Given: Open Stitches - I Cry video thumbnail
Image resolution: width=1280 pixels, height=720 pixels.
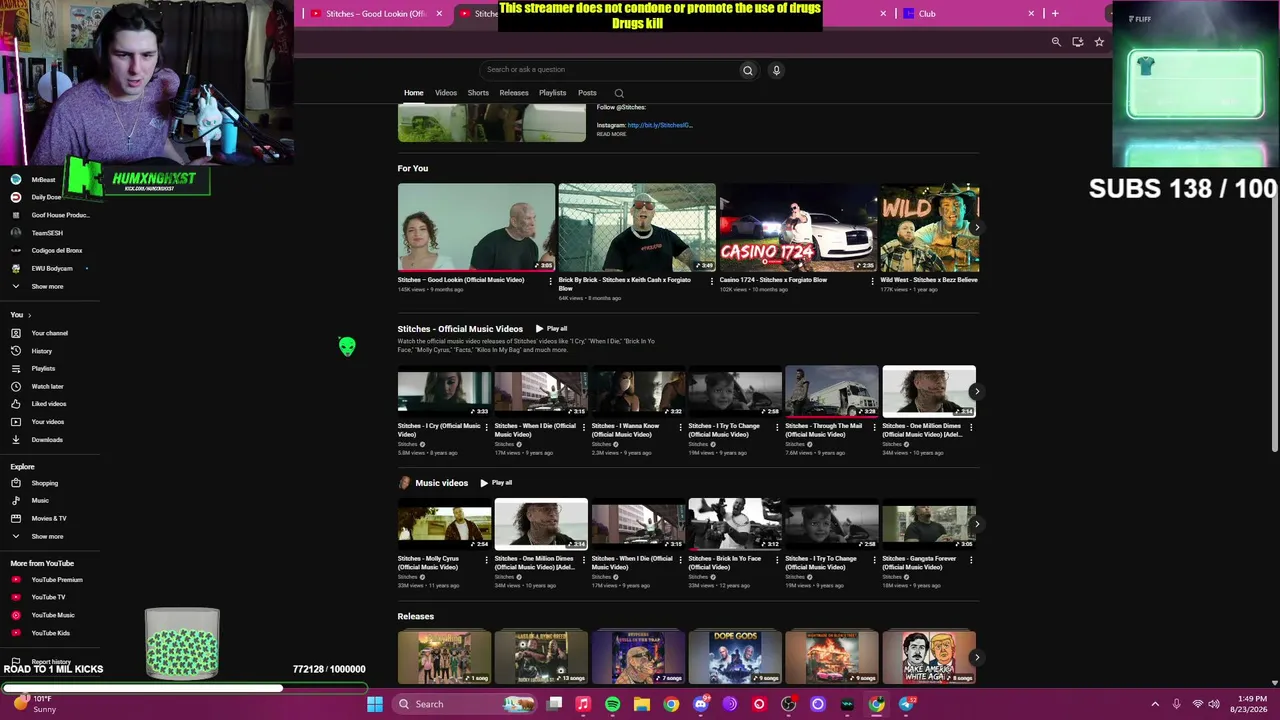Looking at the screenshot, I should tap(444, 391).
